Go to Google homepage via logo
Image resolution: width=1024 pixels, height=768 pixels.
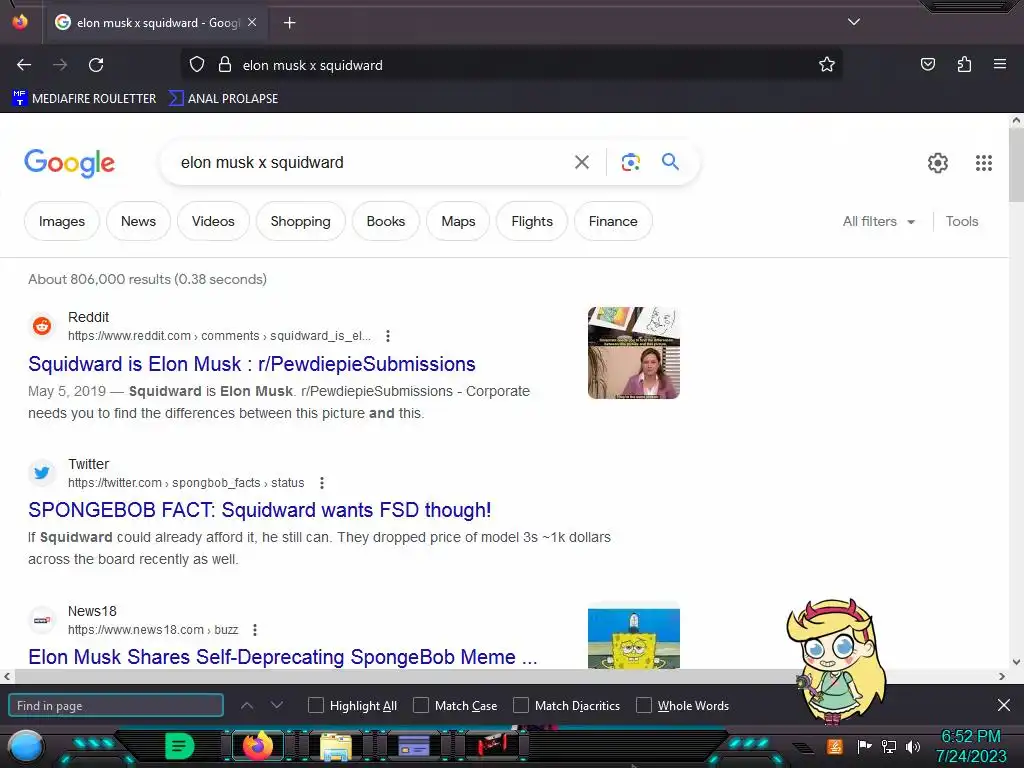point(69,163)
